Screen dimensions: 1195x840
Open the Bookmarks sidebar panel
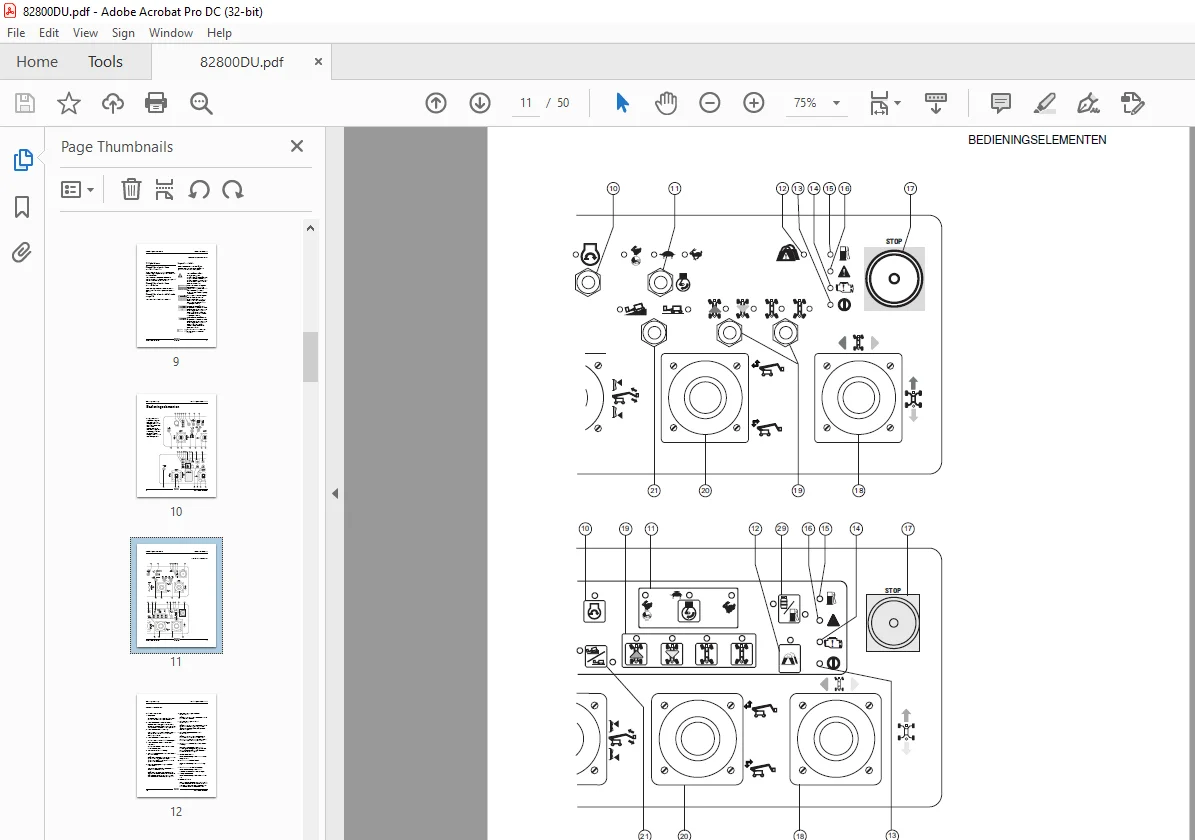[x=22, y=207]
